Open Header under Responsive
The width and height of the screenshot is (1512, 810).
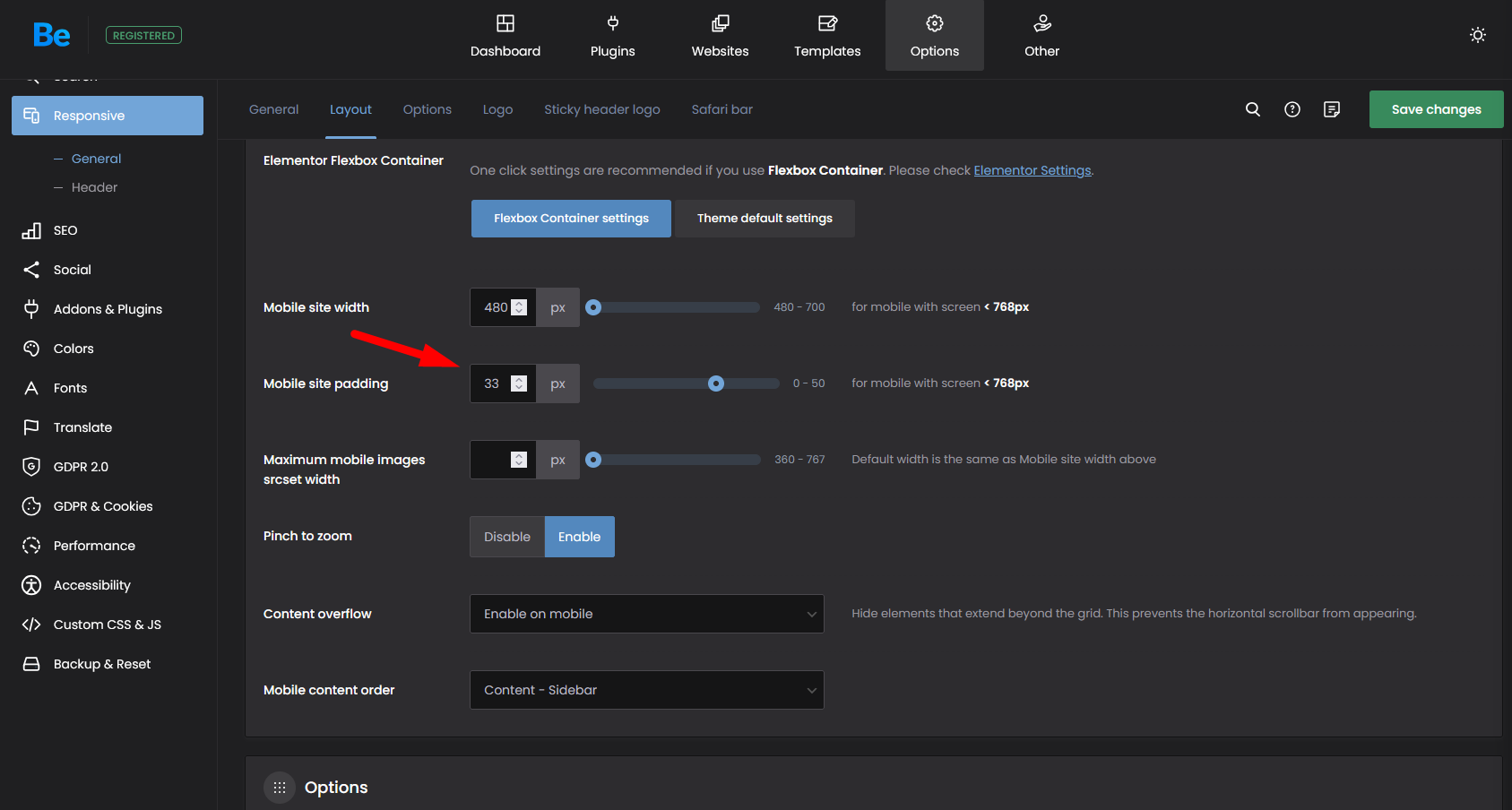point(94,187)
